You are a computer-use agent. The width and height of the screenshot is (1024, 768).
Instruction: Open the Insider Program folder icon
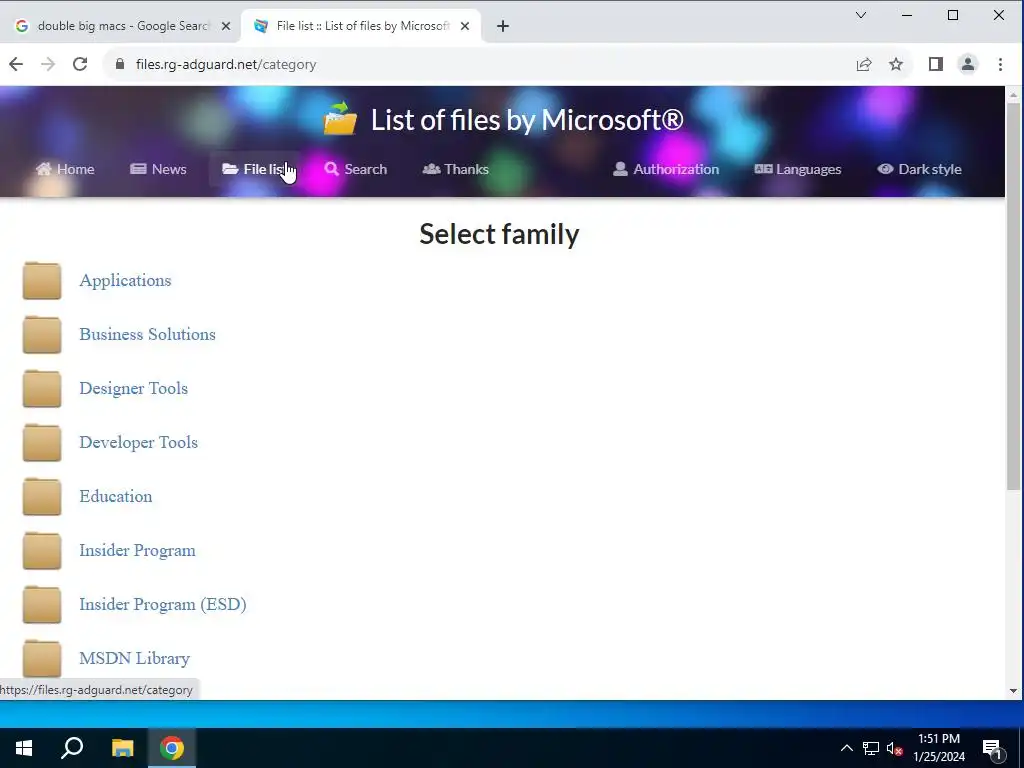click(x=42, y=551)
